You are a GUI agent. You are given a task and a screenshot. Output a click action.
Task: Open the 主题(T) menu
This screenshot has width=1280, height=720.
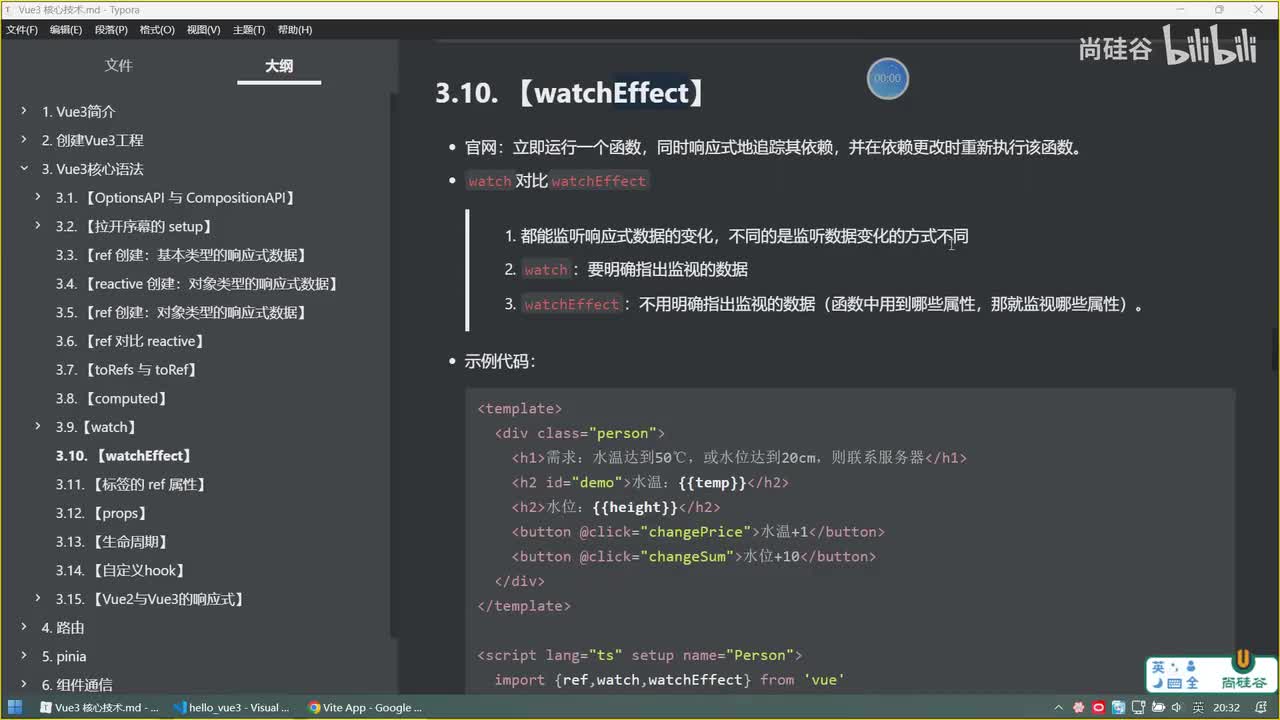(x=248, y=30)
